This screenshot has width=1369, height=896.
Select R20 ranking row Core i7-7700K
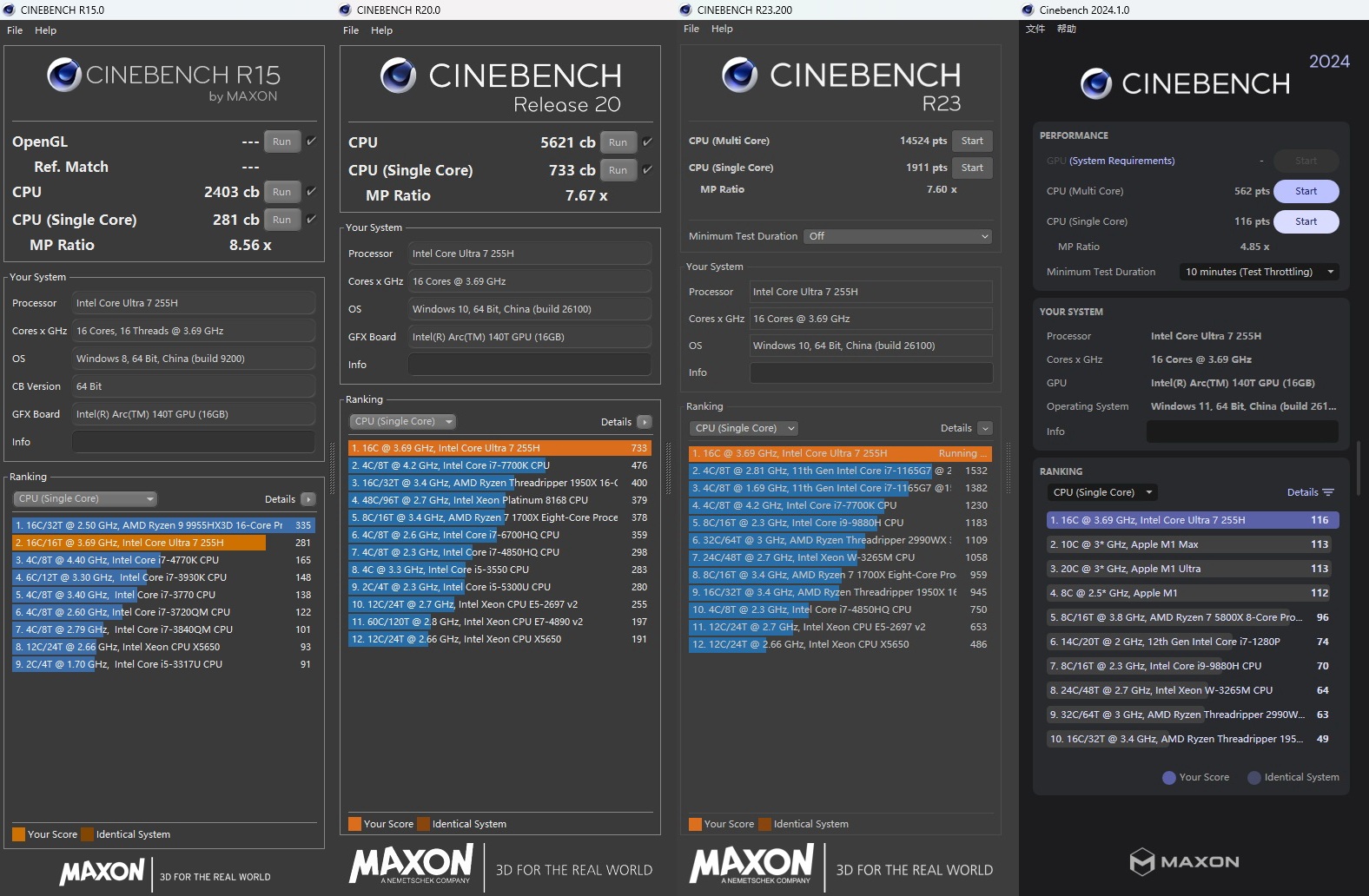pyautogui.click(x=499, y=465)
